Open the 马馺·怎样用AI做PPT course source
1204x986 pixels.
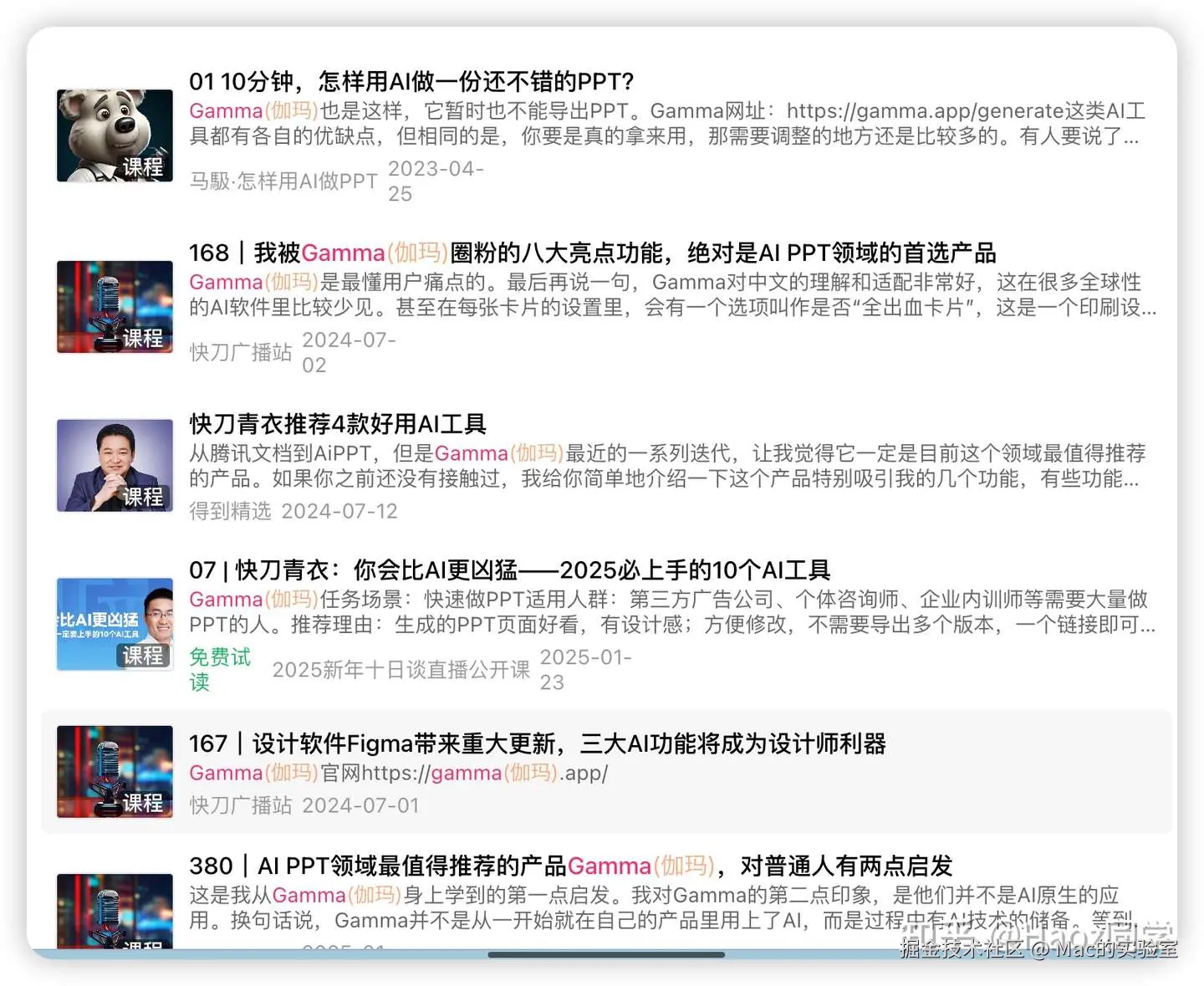click(283, 181)
